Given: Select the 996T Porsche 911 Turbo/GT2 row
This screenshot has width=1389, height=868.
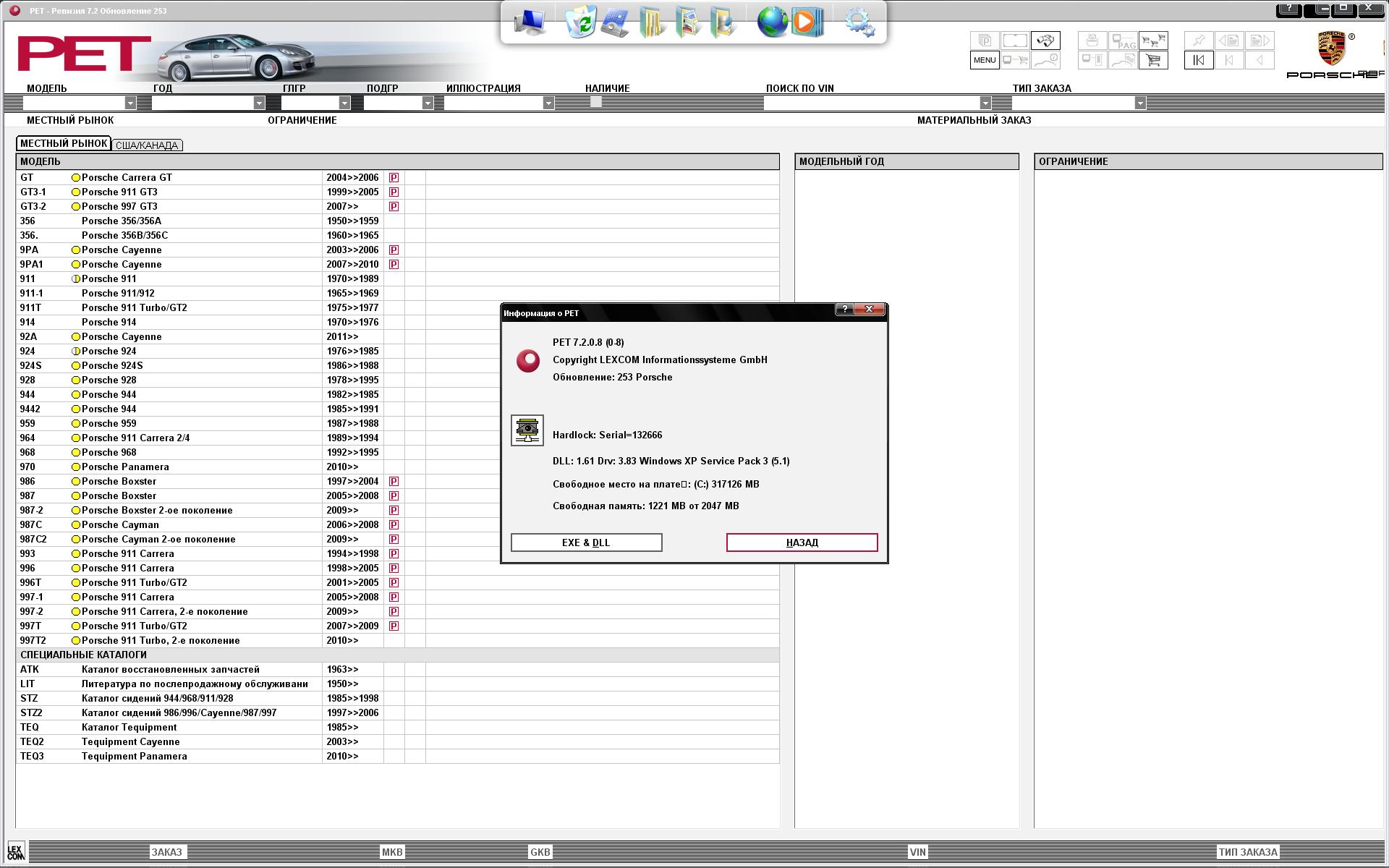Looking at the screenshot, I should coord(397,582).
